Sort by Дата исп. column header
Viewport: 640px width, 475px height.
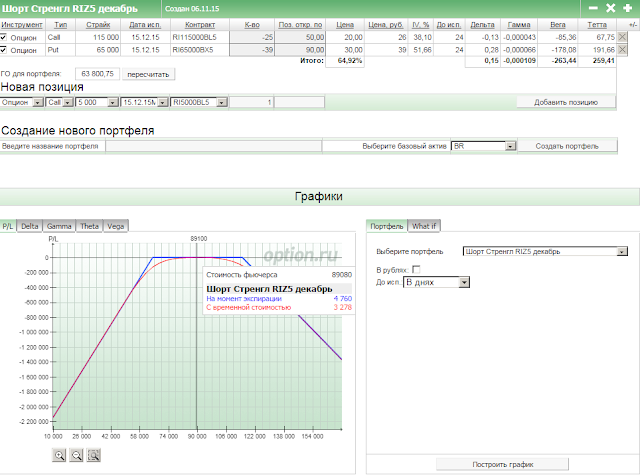(145, 25)
